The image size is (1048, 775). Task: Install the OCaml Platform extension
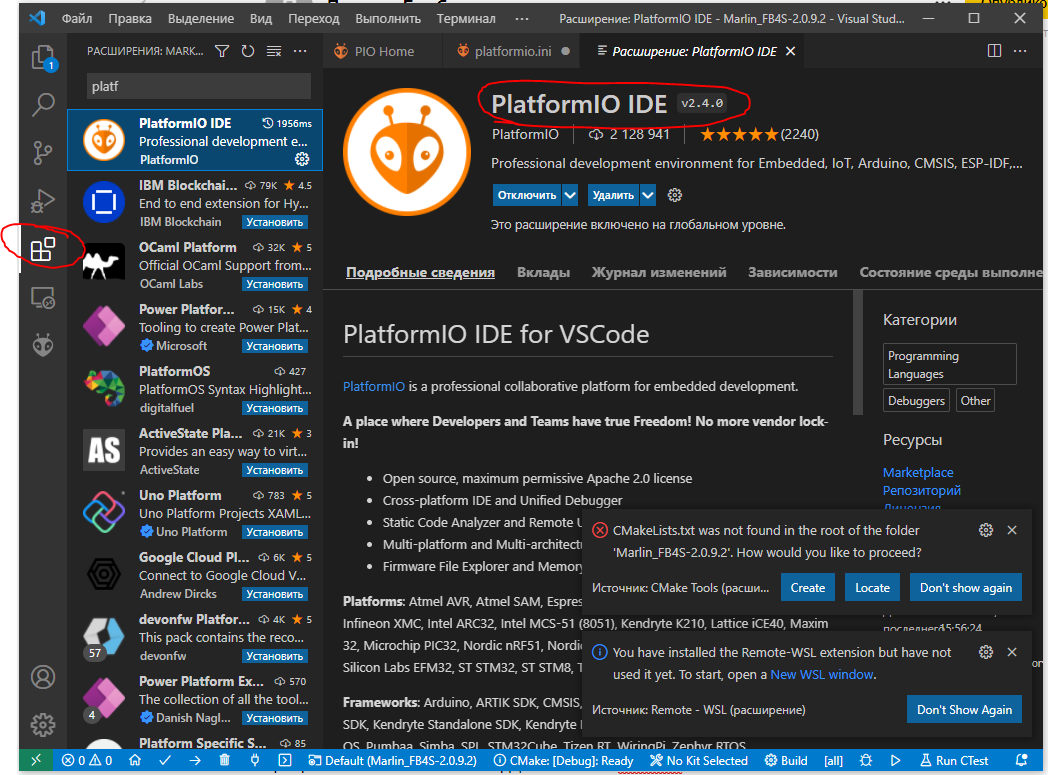(275, 284)
